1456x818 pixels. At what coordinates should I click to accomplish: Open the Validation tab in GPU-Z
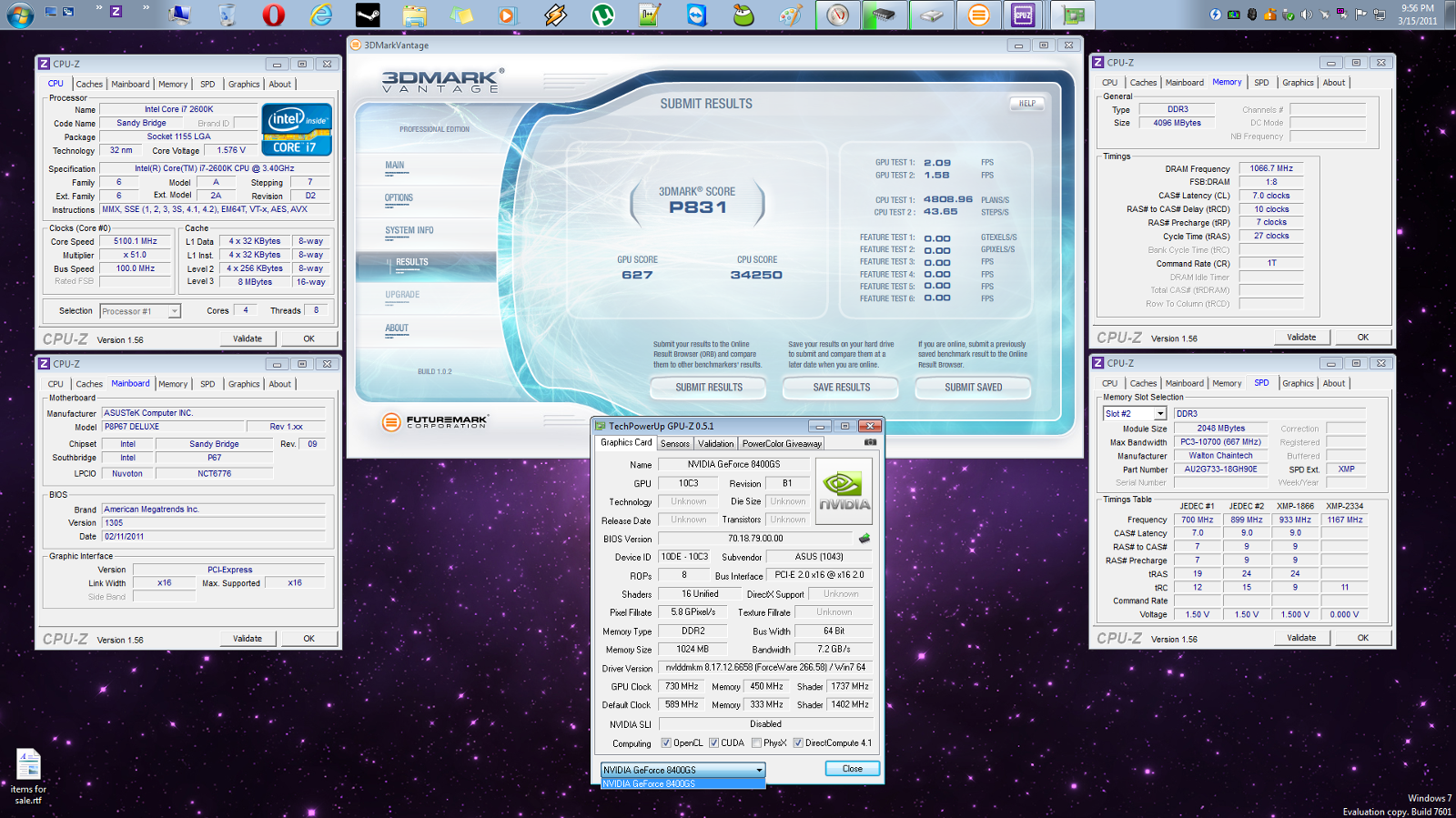pos(716,443)
